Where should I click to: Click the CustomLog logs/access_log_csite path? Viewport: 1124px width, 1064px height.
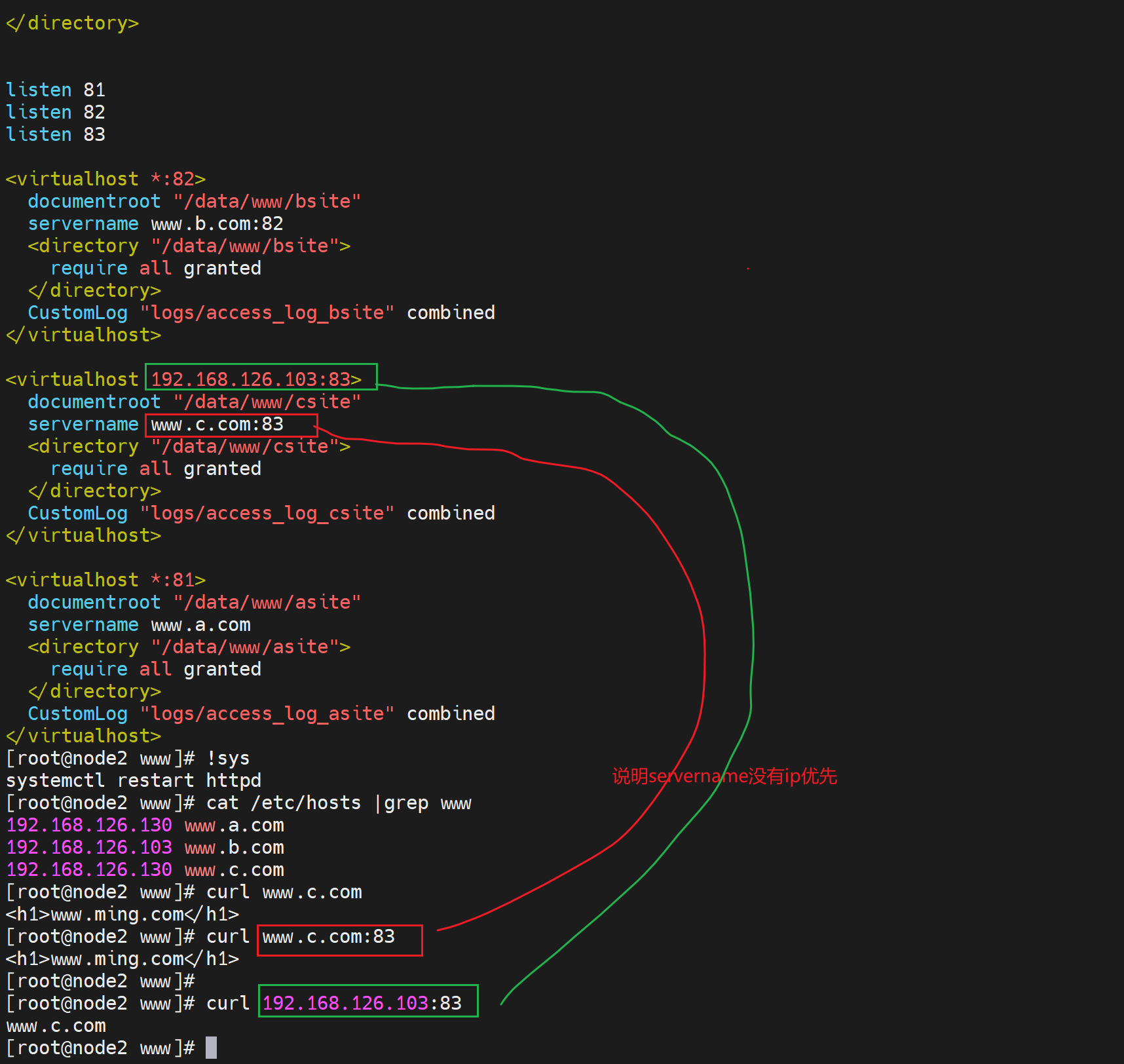pyautogui.click(x=267, y=513)
